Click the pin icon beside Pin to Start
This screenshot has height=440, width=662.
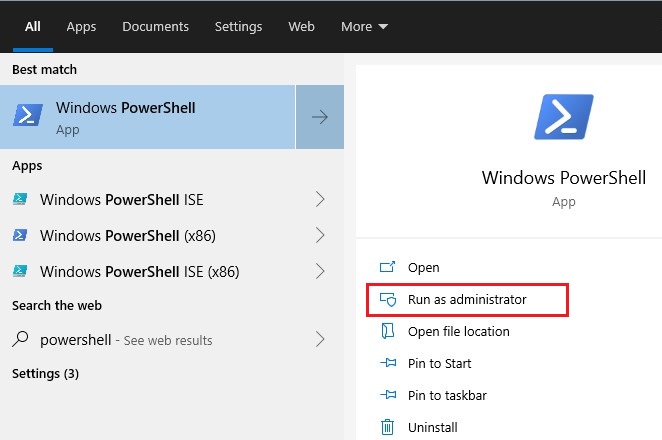coord(388,362)
